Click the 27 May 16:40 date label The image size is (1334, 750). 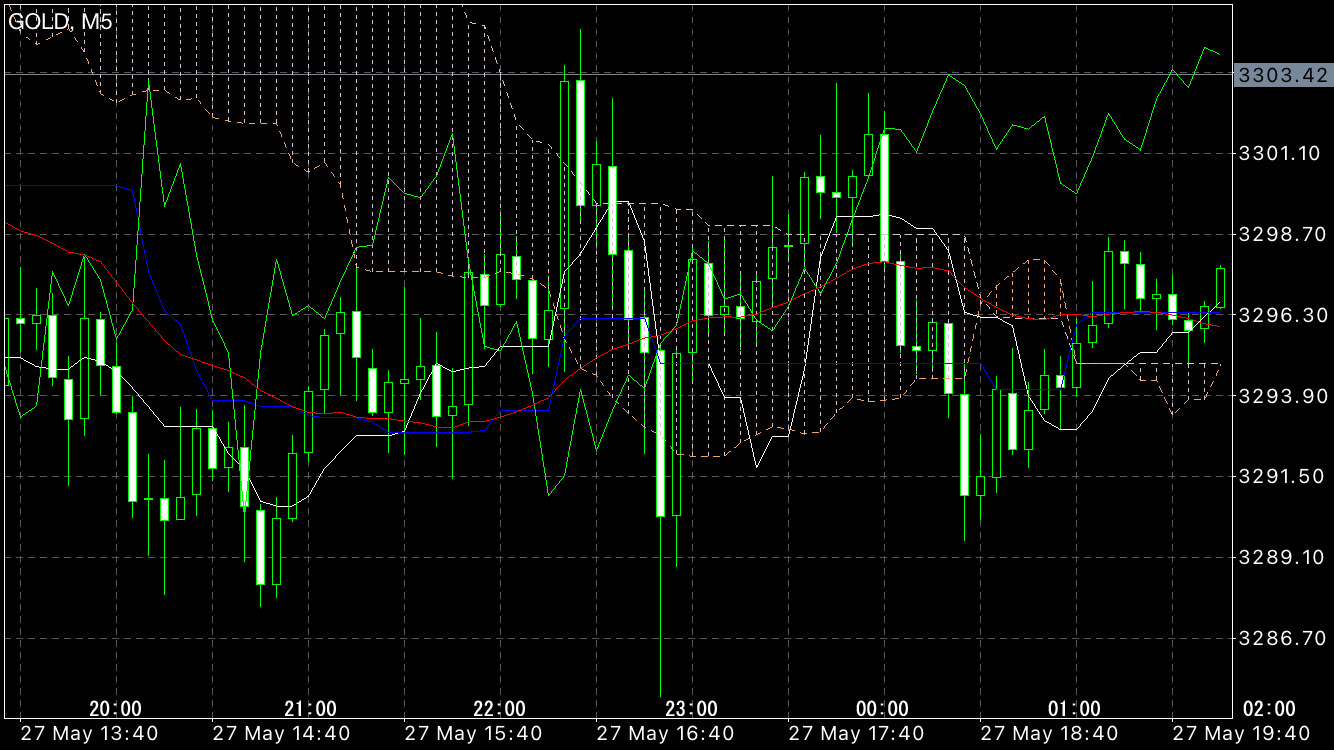(x=665, y=734)
